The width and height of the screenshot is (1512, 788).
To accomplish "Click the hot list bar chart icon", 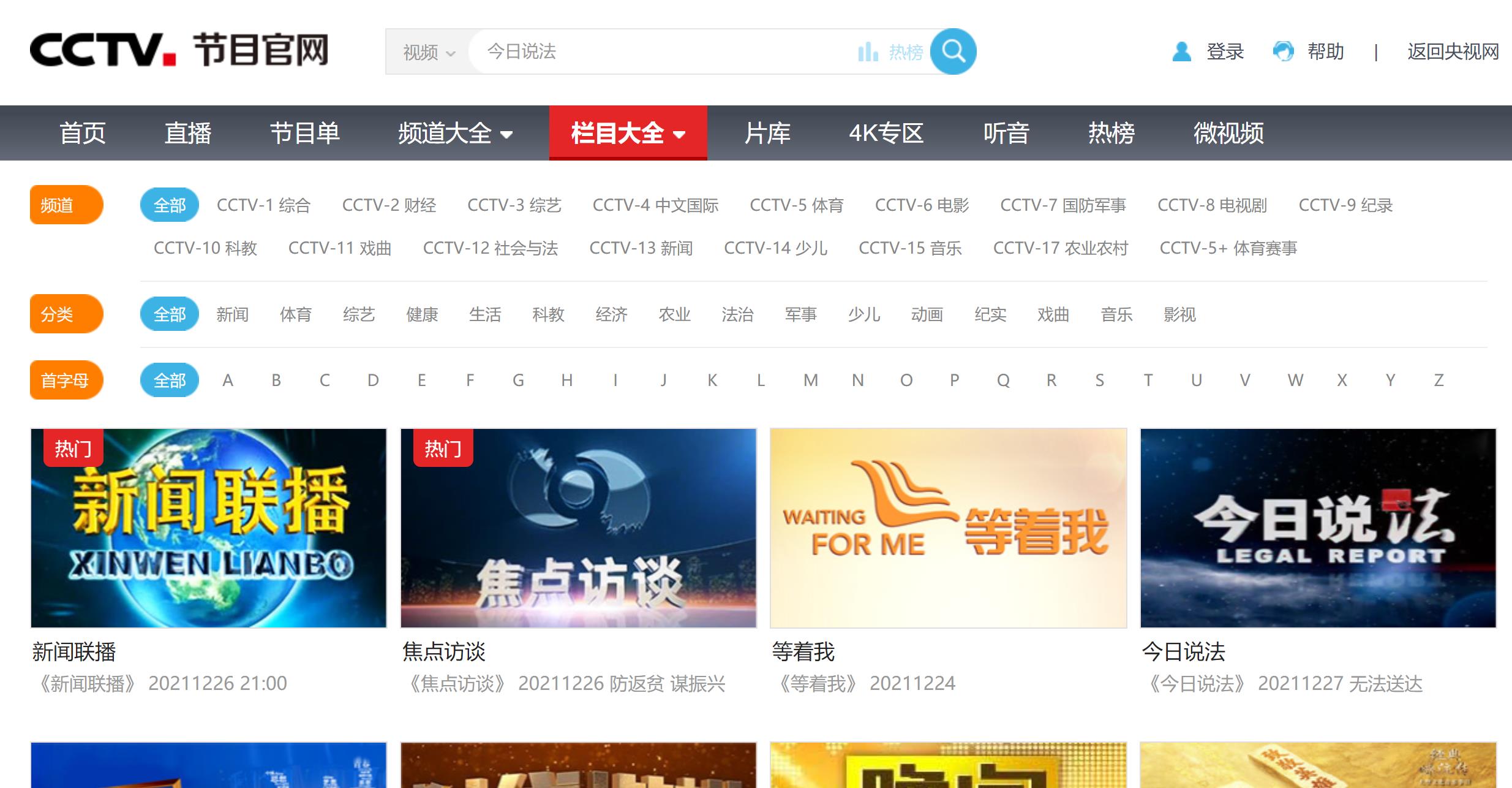I will [868, 52].
